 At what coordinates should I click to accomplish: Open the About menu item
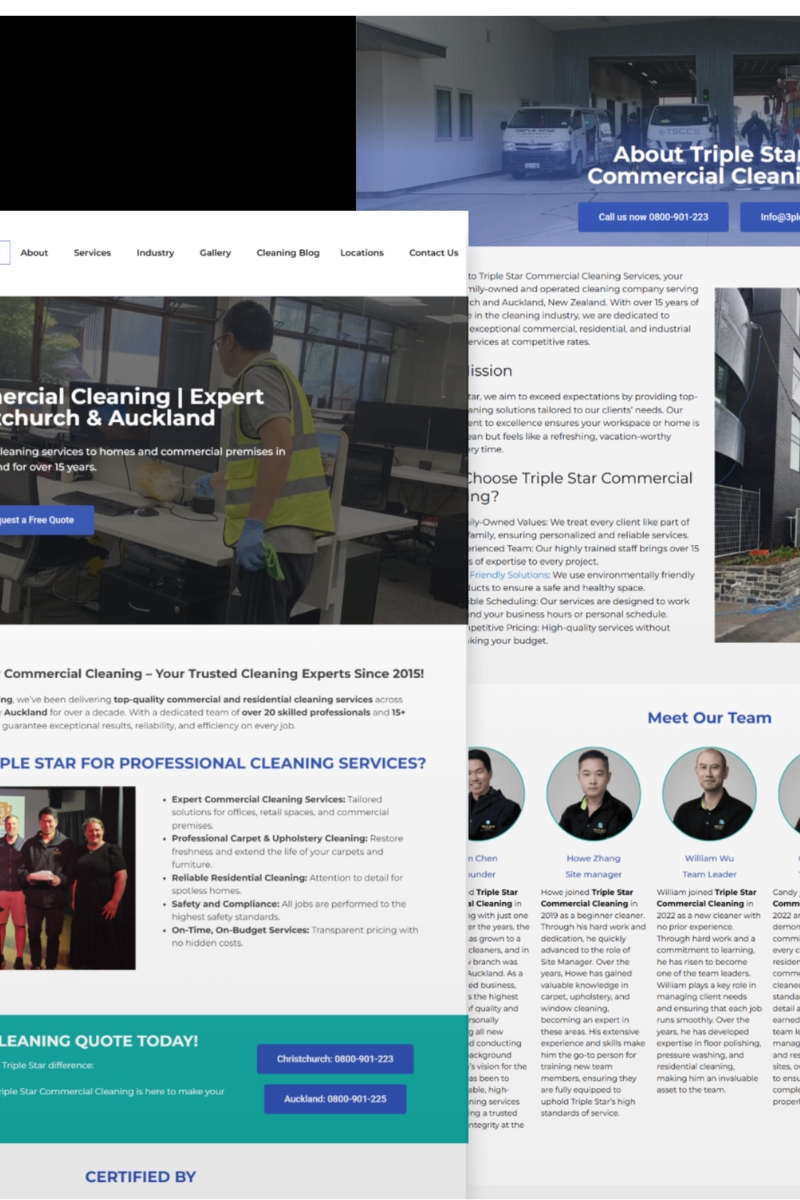coord(34,253)
